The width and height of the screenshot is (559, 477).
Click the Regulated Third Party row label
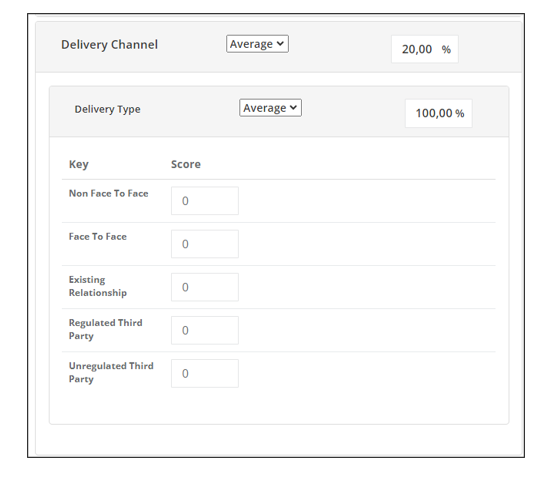[106, 329]
